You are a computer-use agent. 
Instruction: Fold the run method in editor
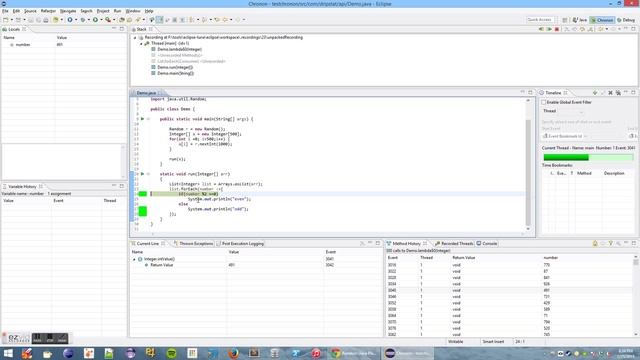coord(148,174)
